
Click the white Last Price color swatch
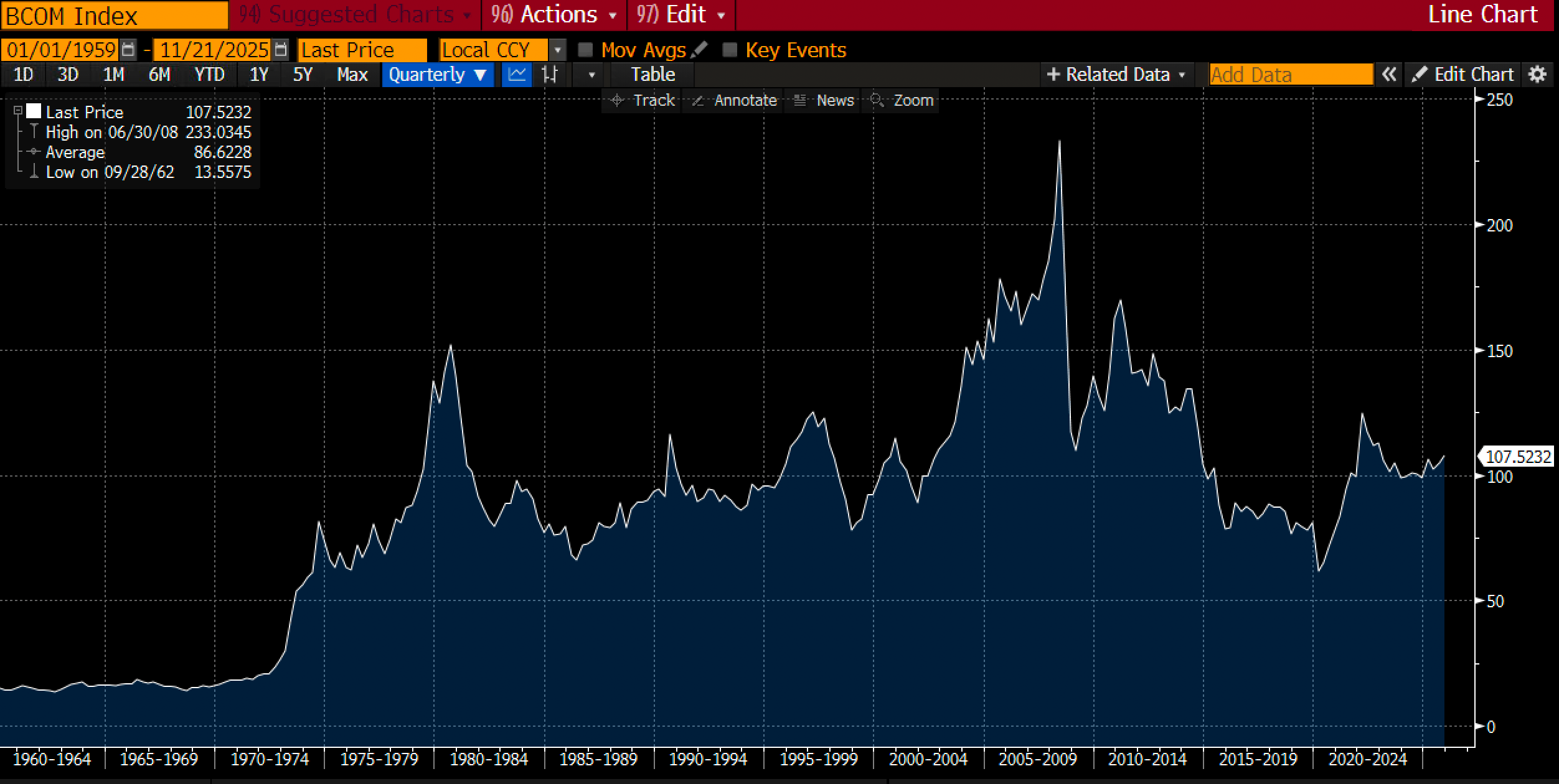34,111
